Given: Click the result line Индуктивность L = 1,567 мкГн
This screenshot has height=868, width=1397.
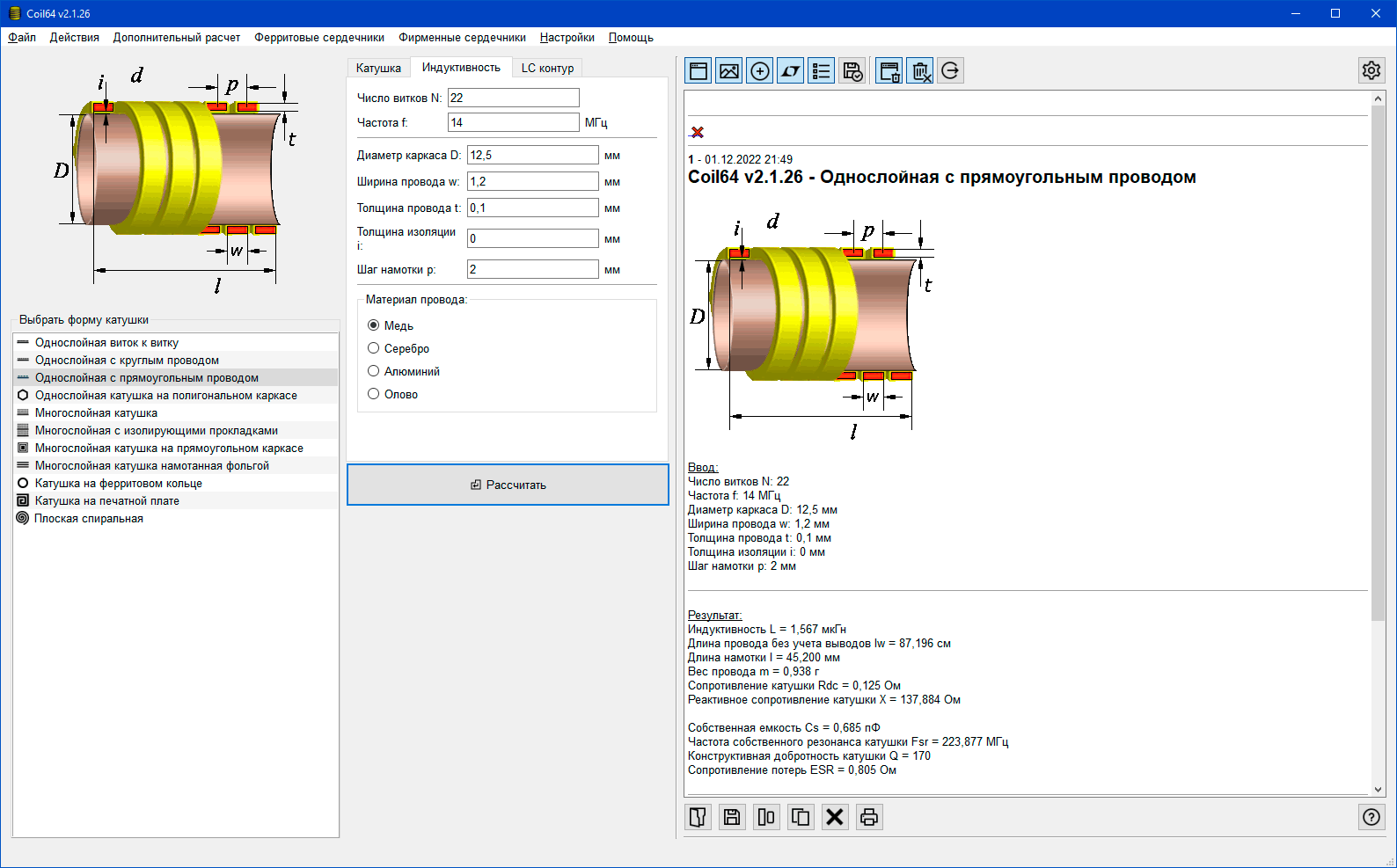Looking at the screenshot, I should coord(767,629).
